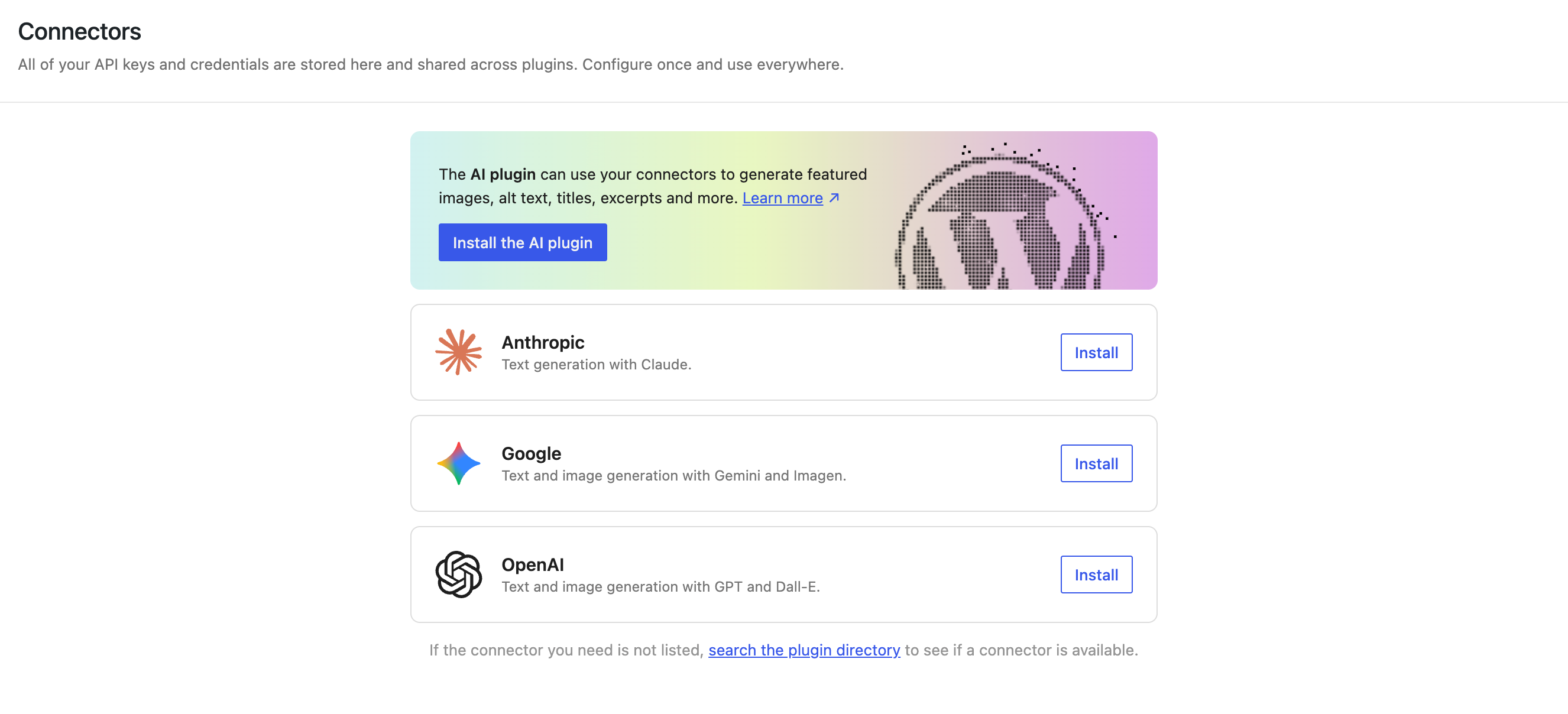The width and height of the screenshot is (1568, 714).
Task: Open the Learn more link
Action: point(783,198)
